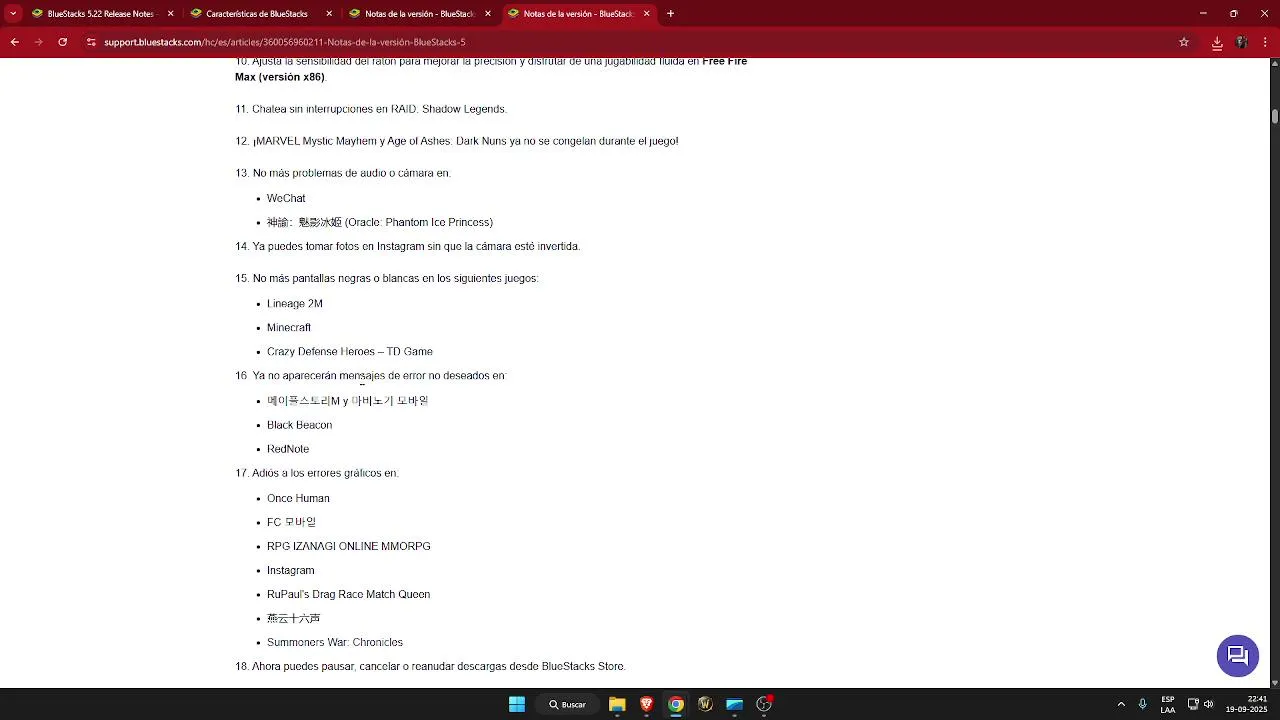Screen dimensions: 1280x720
Task: Click Instagram under graphic errors list
Action: point(291,570)
